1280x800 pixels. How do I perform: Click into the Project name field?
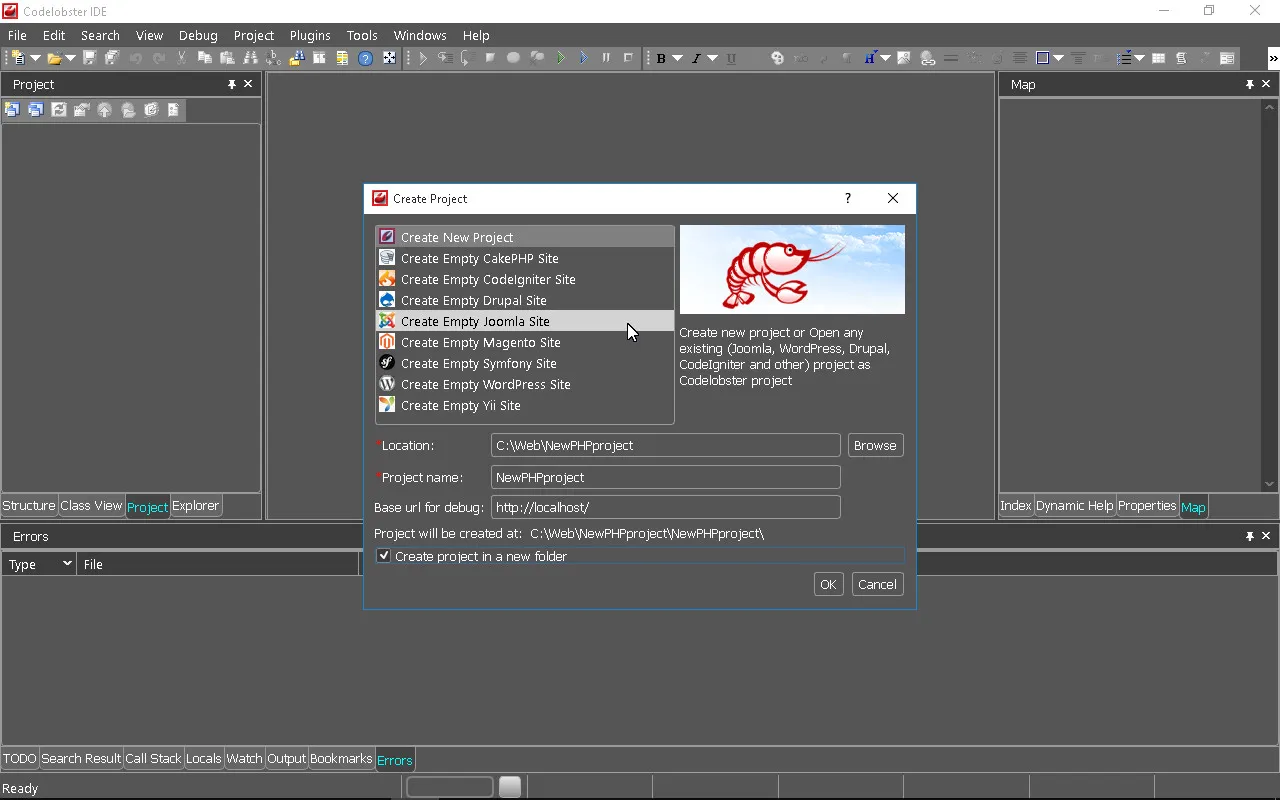click(x=665, y=477)
